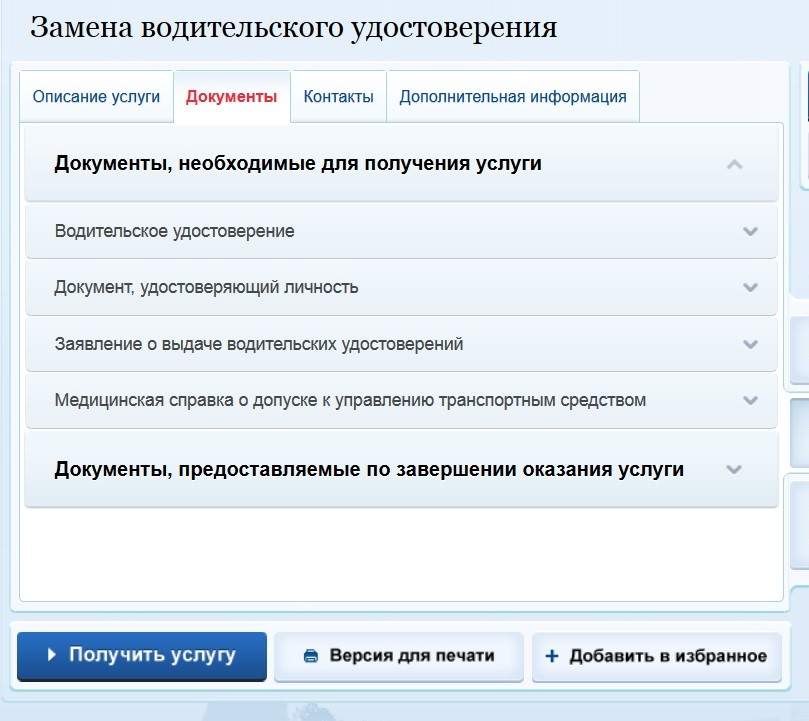This screenshot has width=809, height=721.
Task: Click the Медицинская справка о допуске row text
Action: tap(350, 400)
